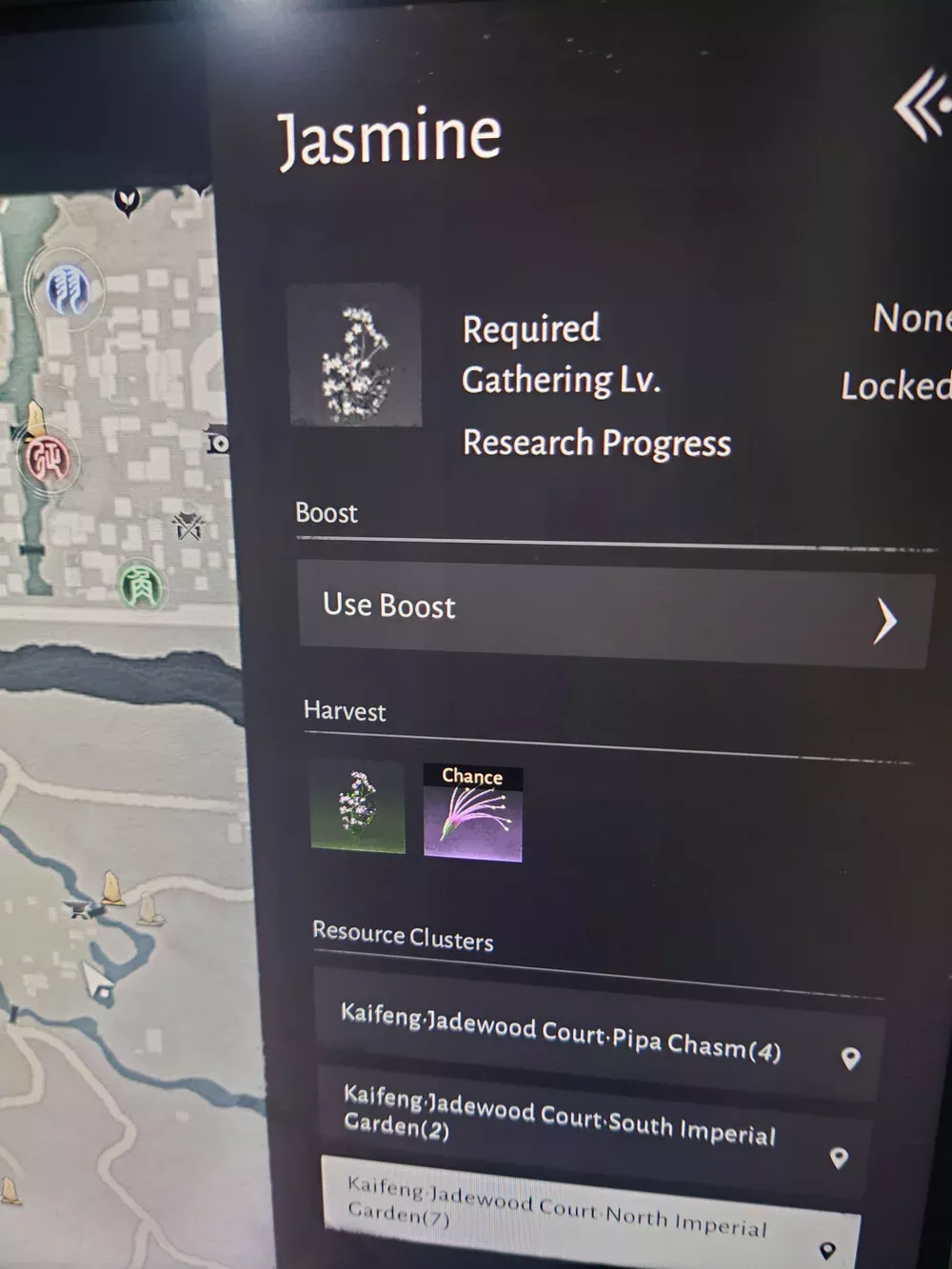Open the South Imperial Garden(2) cluster entry
Image resolution: width=952 pixels, height=1269 pixels.
coord(592,1129)
